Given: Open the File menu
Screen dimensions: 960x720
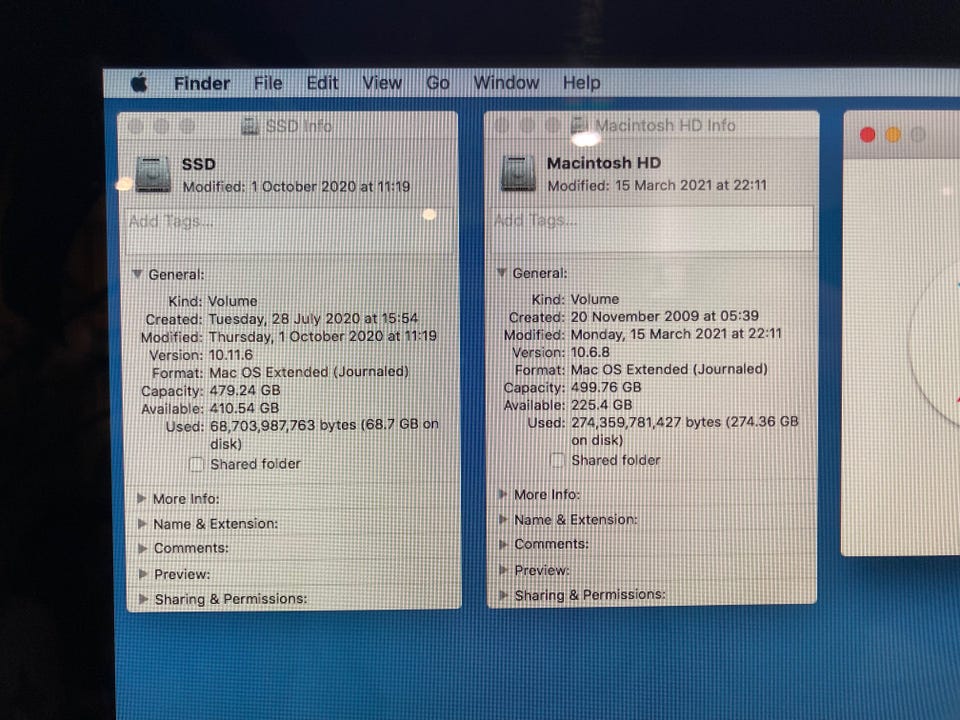Looking at the screenshot, I should (x=268, y=83).
